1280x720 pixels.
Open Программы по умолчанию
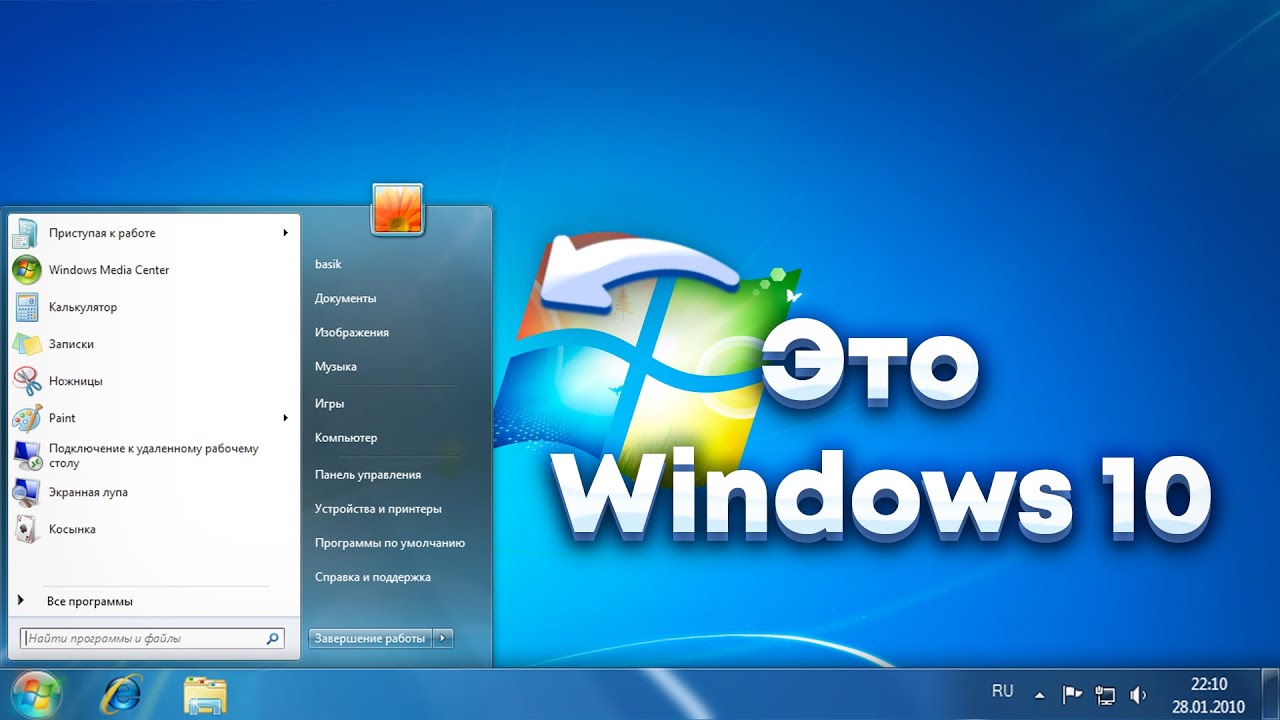[390, 543]
